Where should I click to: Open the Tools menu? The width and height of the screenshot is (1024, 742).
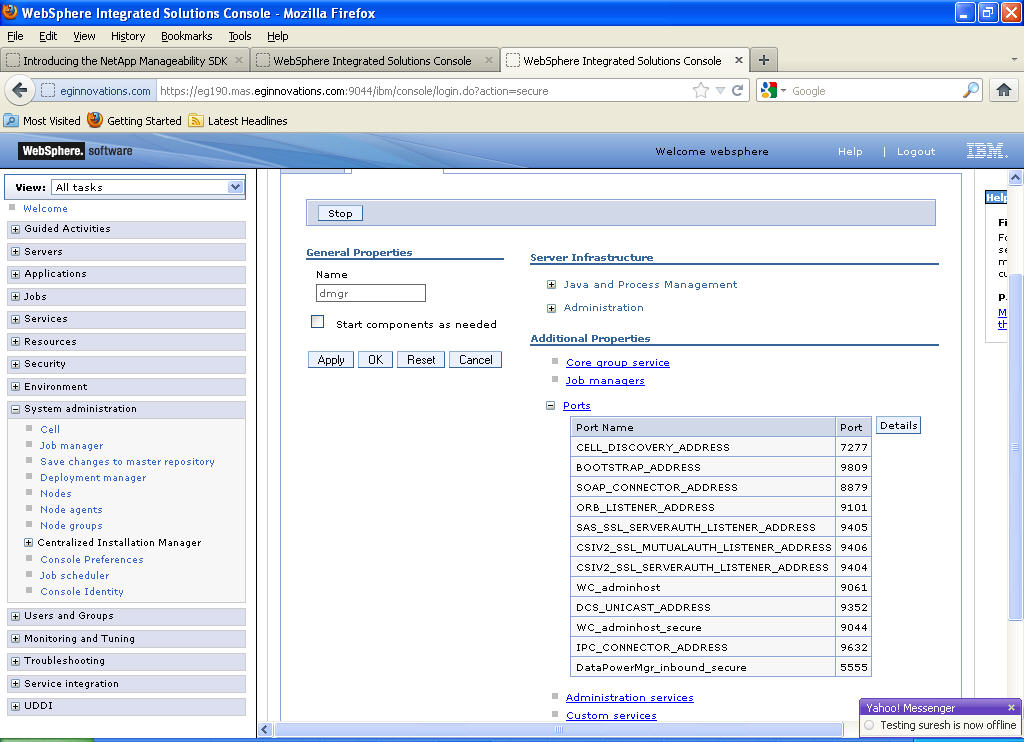240,36
